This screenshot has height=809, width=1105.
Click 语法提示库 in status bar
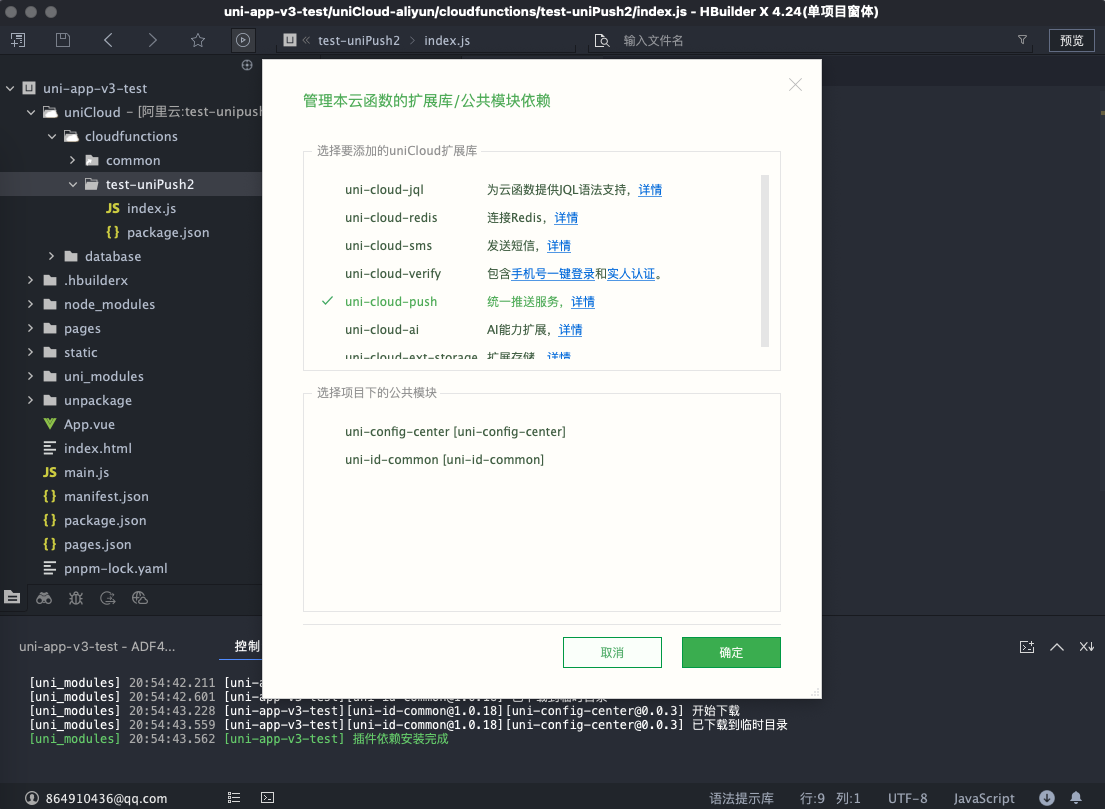coord(741,798)
